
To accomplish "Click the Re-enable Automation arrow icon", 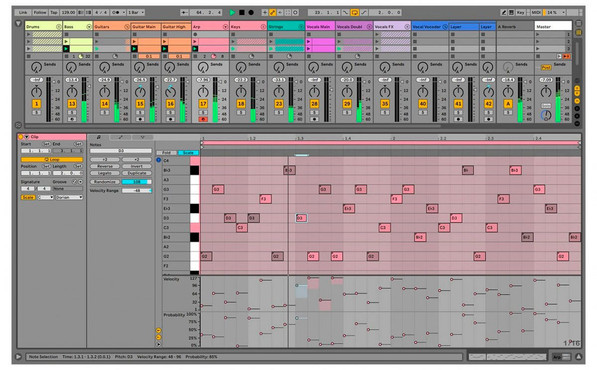I will click(280, 13).
